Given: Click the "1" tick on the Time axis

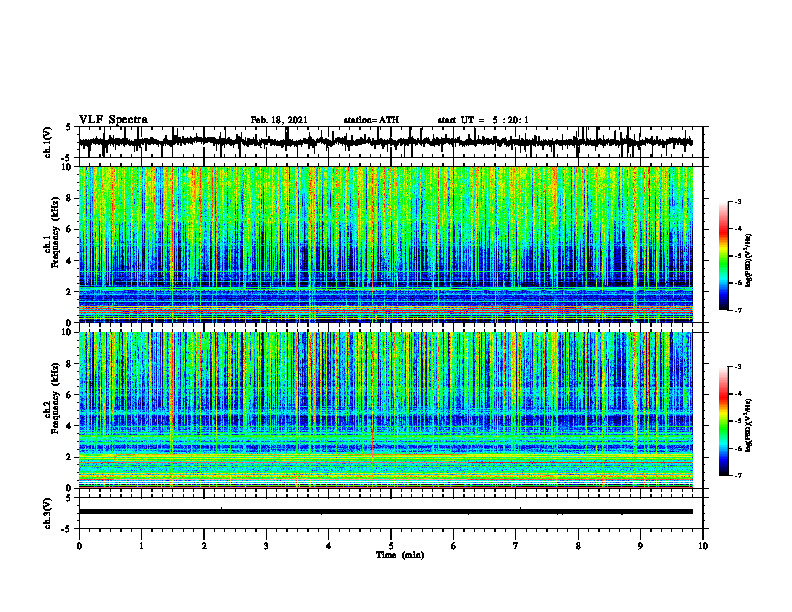Looking at the screenshot, I should [x=141, y=546].
